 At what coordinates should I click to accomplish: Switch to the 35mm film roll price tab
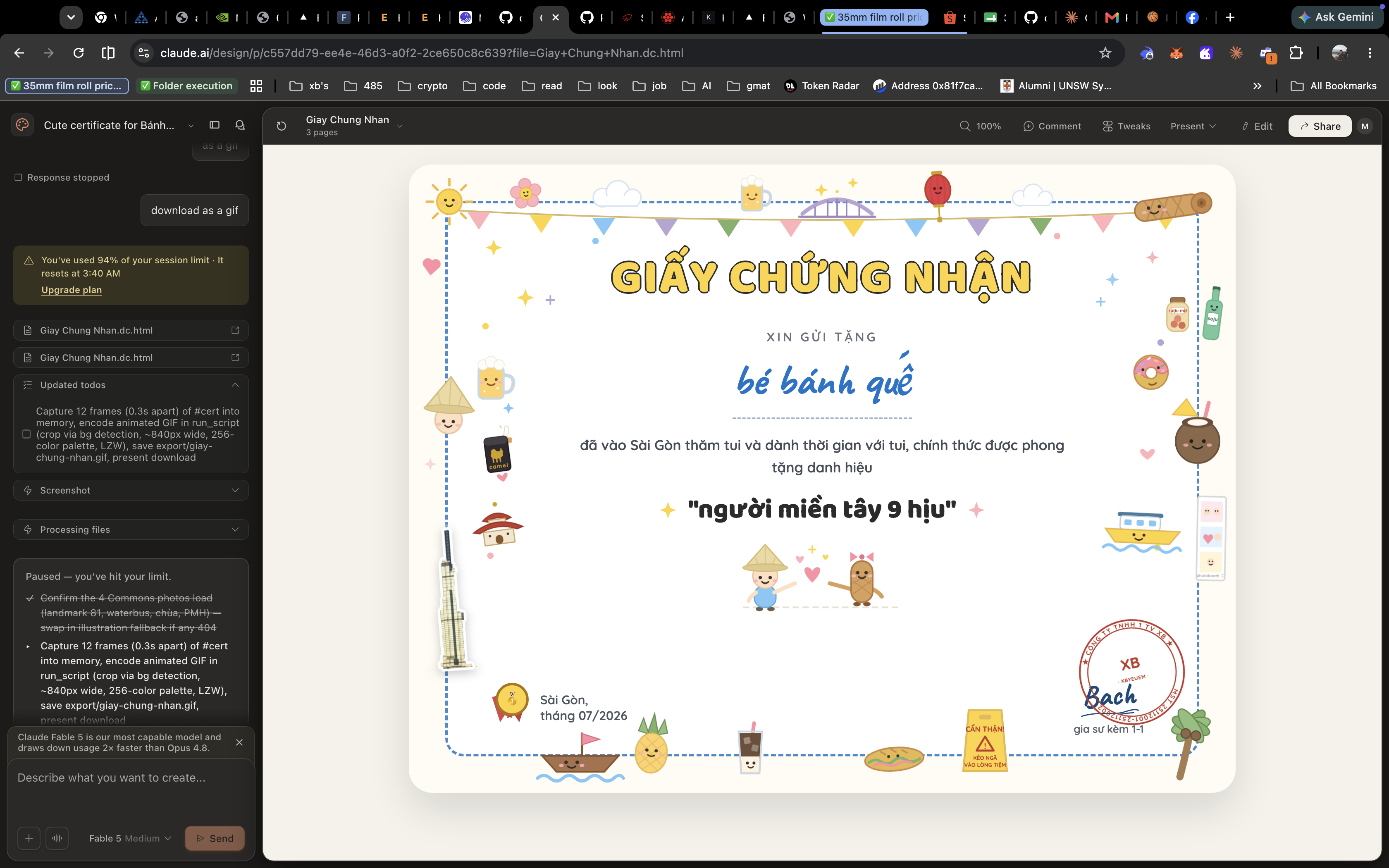[x=873, y=17]
